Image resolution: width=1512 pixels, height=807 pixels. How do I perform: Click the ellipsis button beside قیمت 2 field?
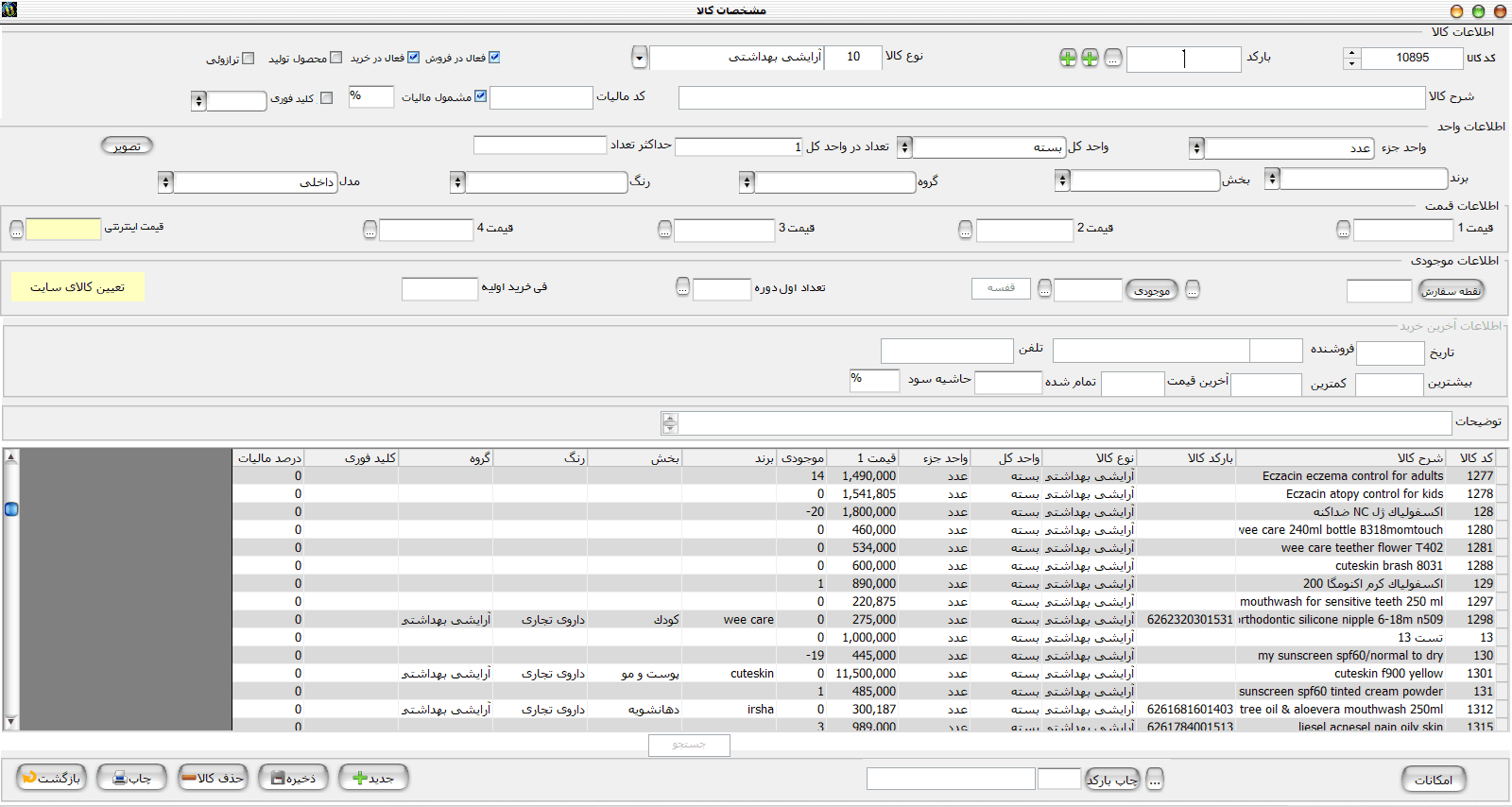(x=965, y=230)
